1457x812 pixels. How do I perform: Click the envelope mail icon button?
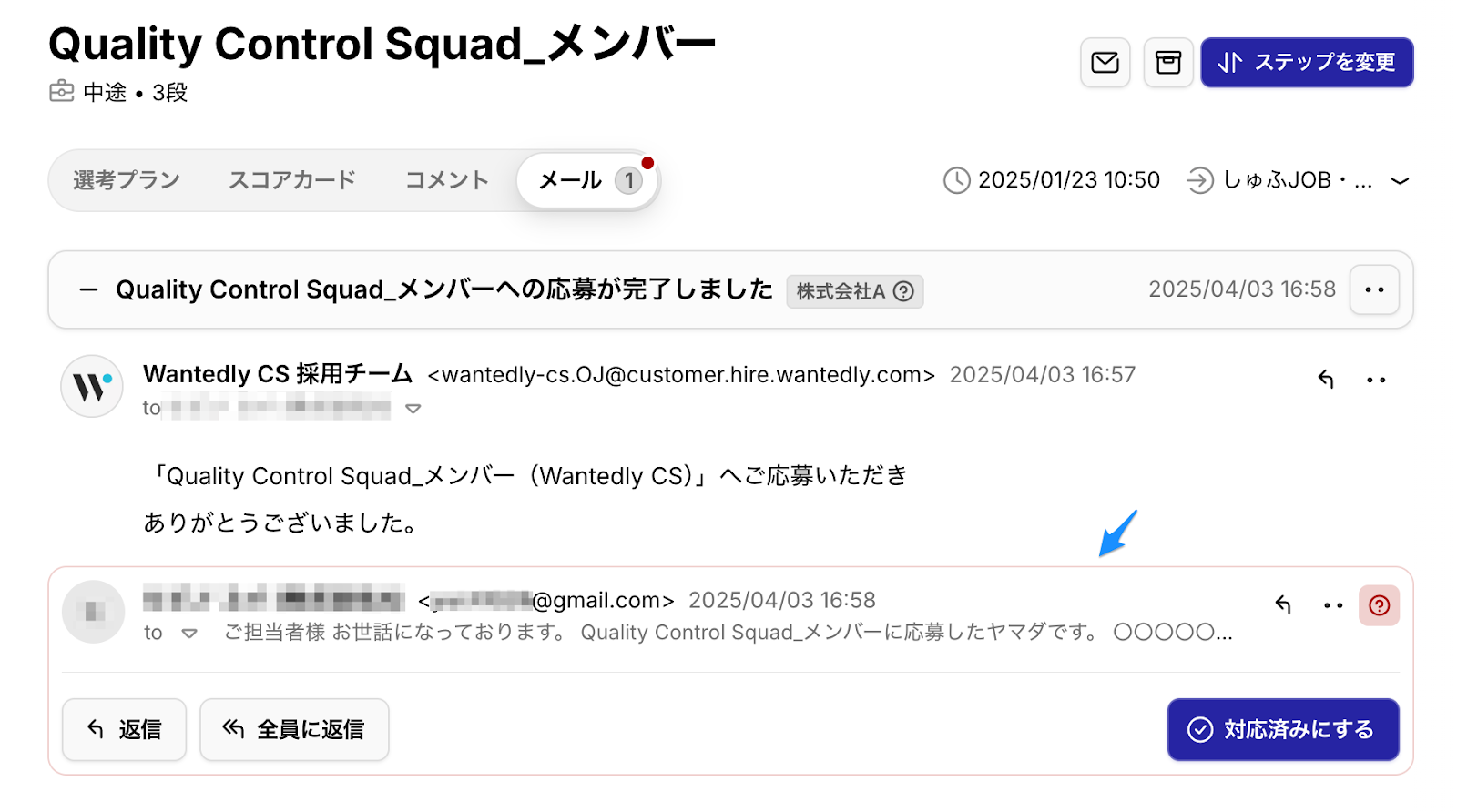1105,63
